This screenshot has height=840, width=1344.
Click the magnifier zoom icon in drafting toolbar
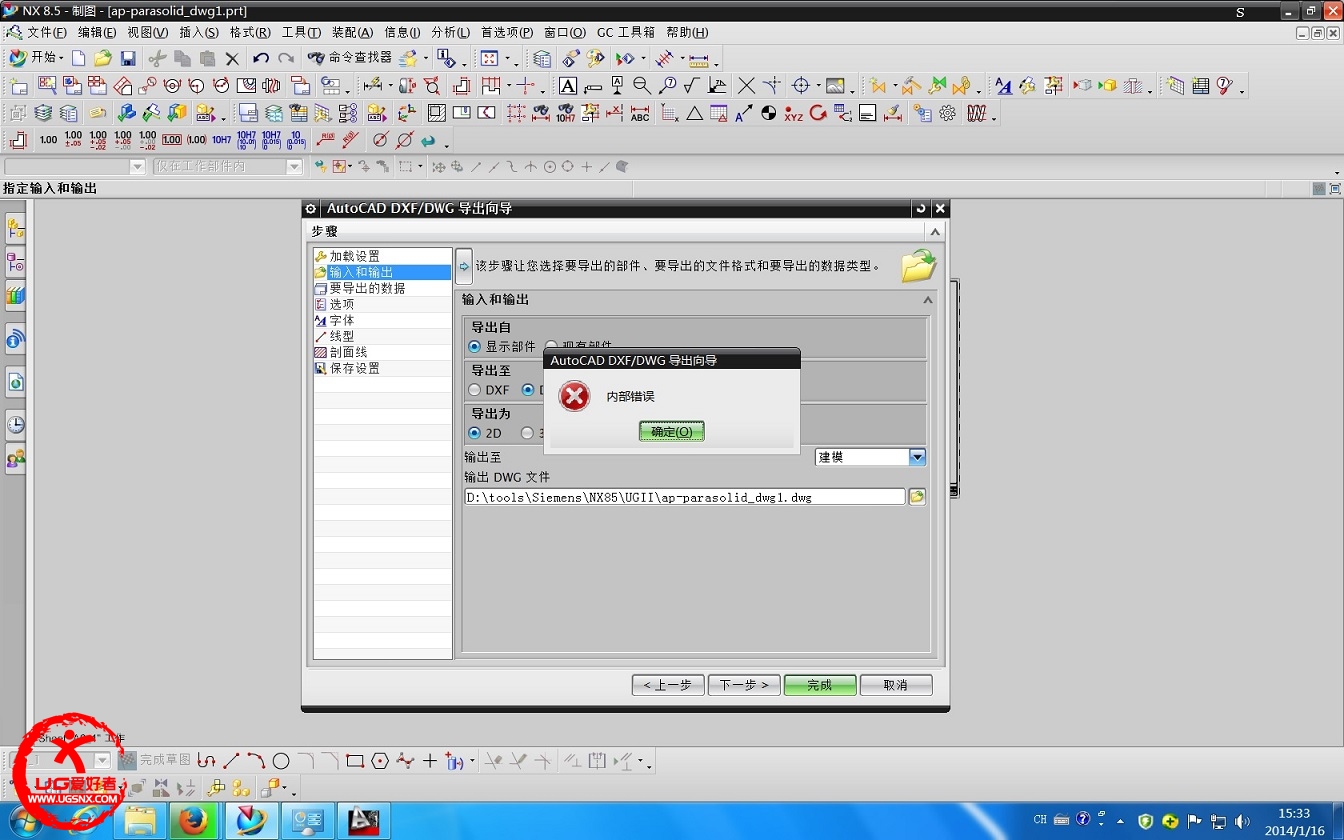(642, 86)
